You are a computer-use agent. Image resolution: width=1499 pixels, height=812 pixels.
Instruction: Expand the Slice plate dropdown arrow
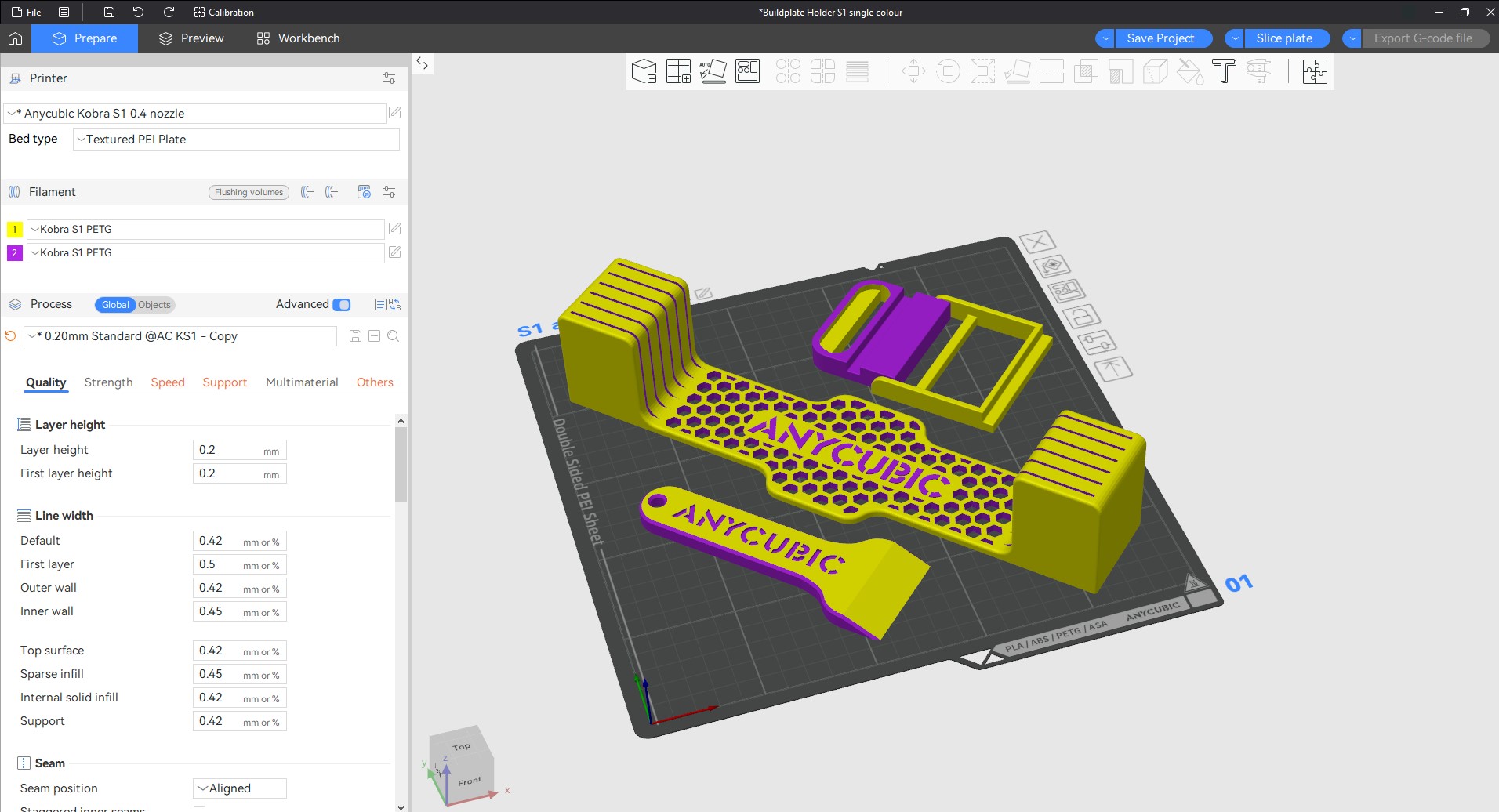1235,38
